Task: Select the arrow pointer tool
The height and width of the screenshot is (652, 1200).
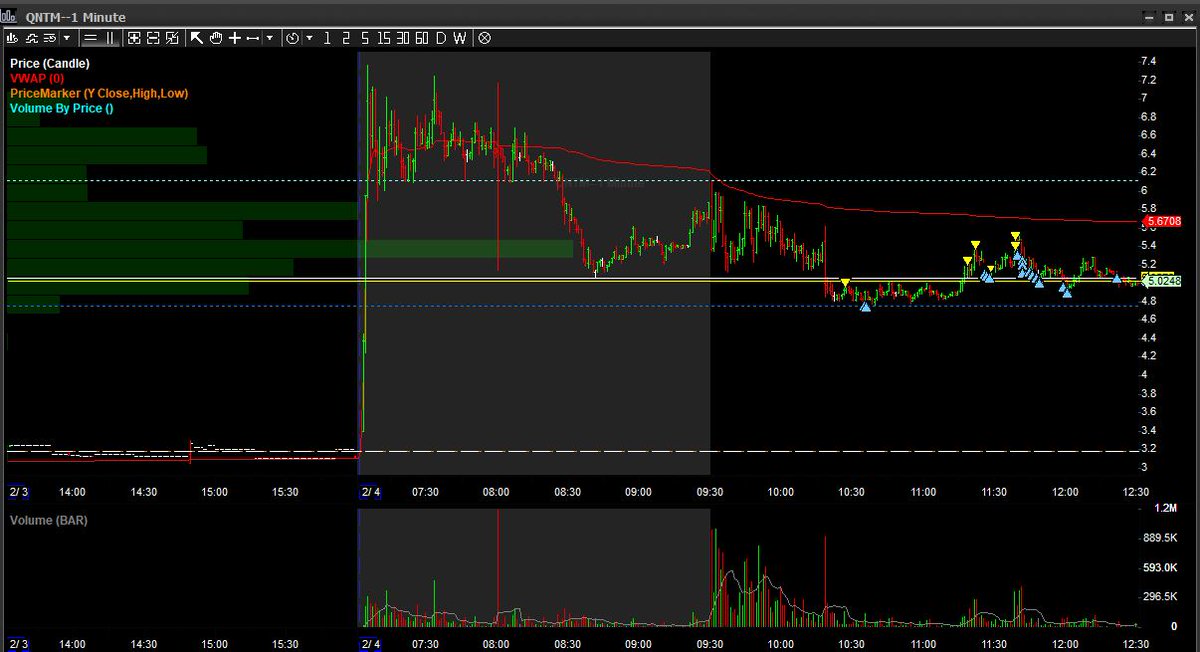Action: [x=197, y=38]
